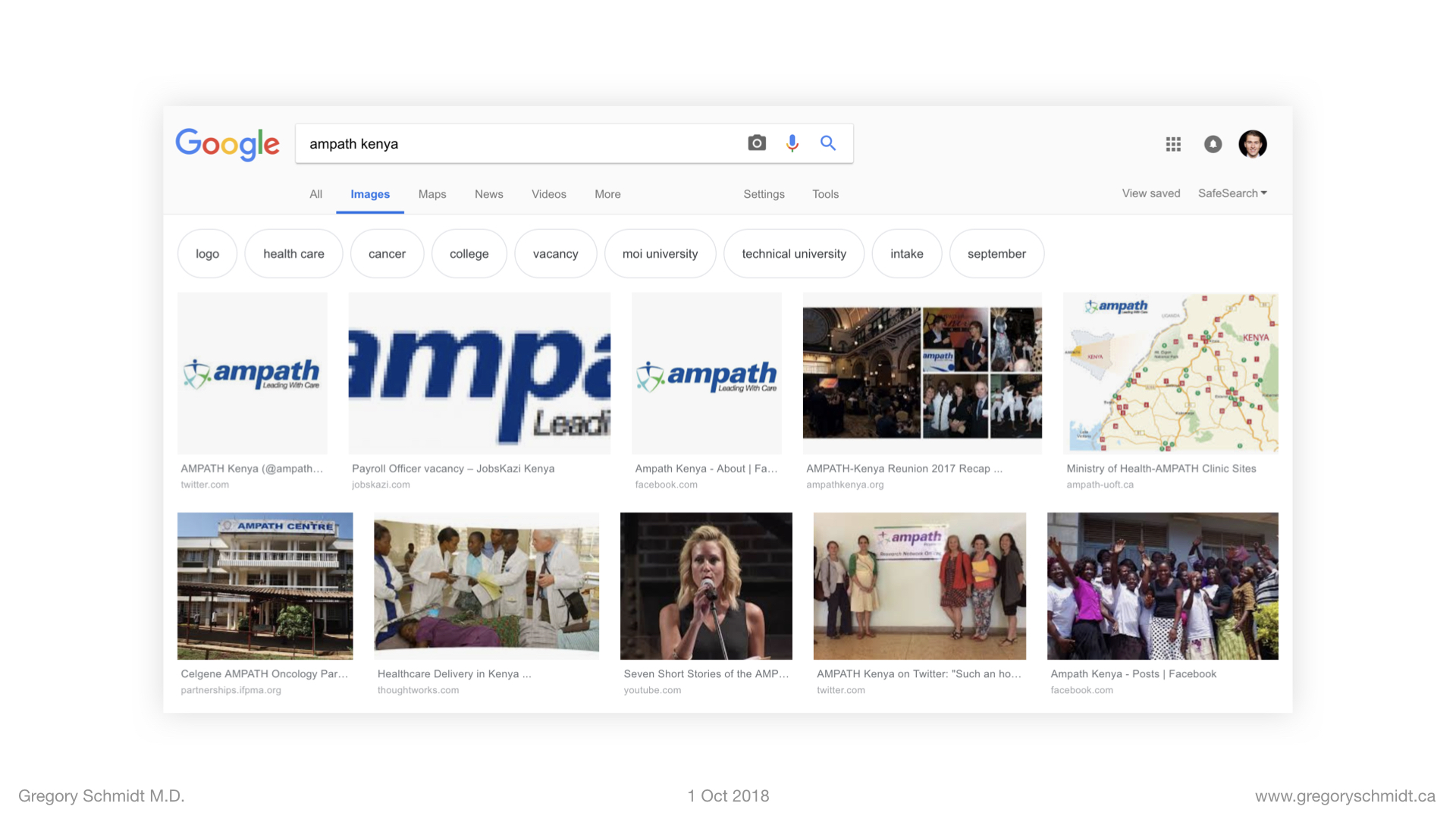1456x819 pixels.
Task: Open Google notifications bell
Action: coord(1213,144)
